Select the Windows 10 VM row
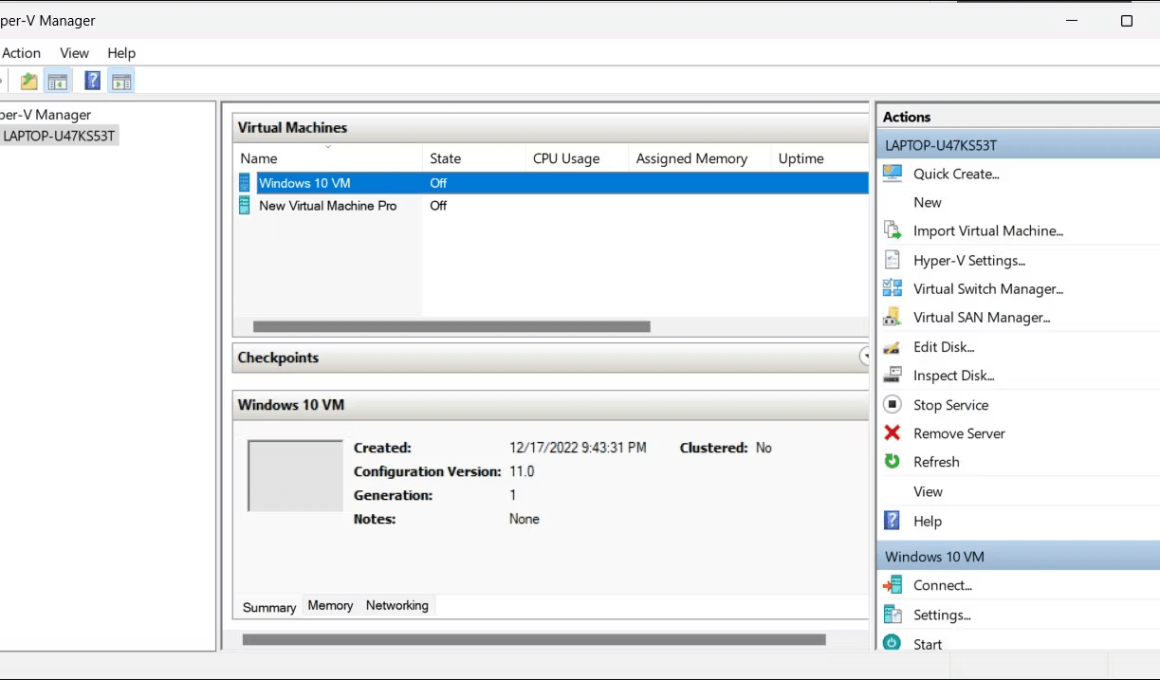The width and height of the screenshot is (1160, 680). tap(553, 183)
